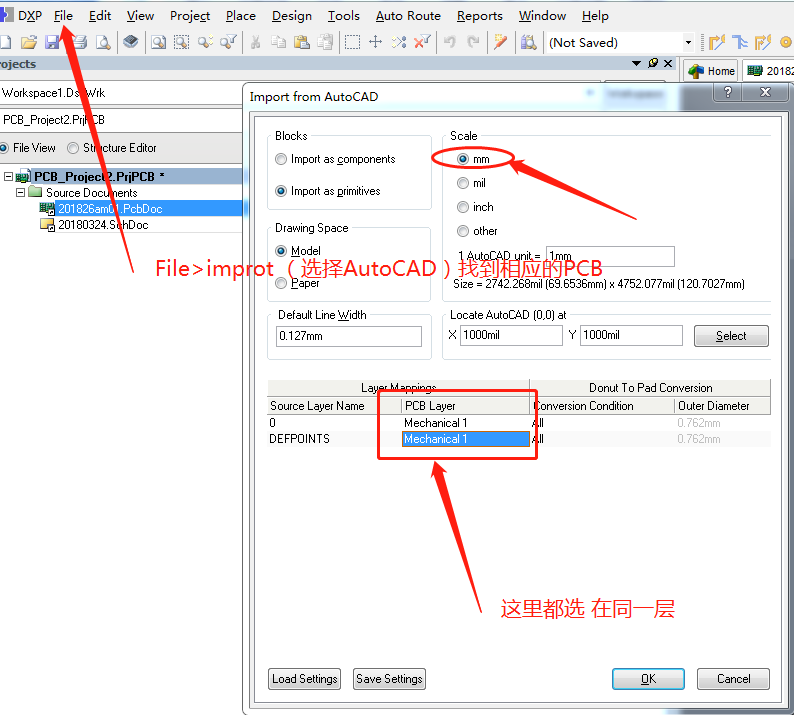
Task: Open the Reports menu
Action: click(480, 16)
